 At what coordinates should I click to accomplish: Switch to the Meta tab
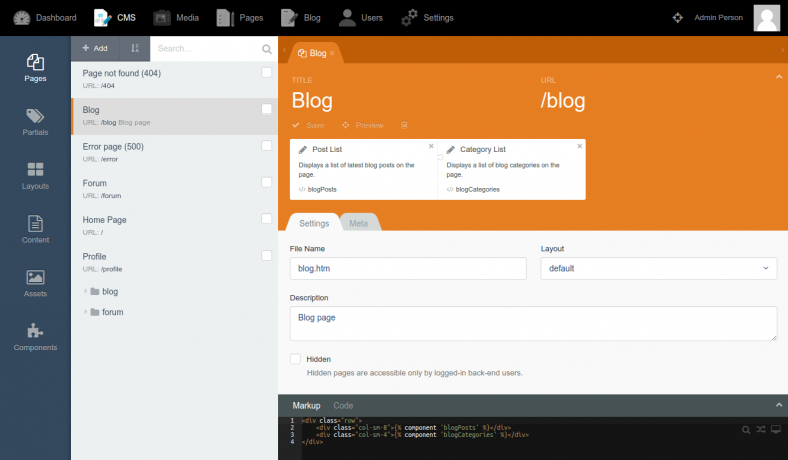[x=357, y=223]
